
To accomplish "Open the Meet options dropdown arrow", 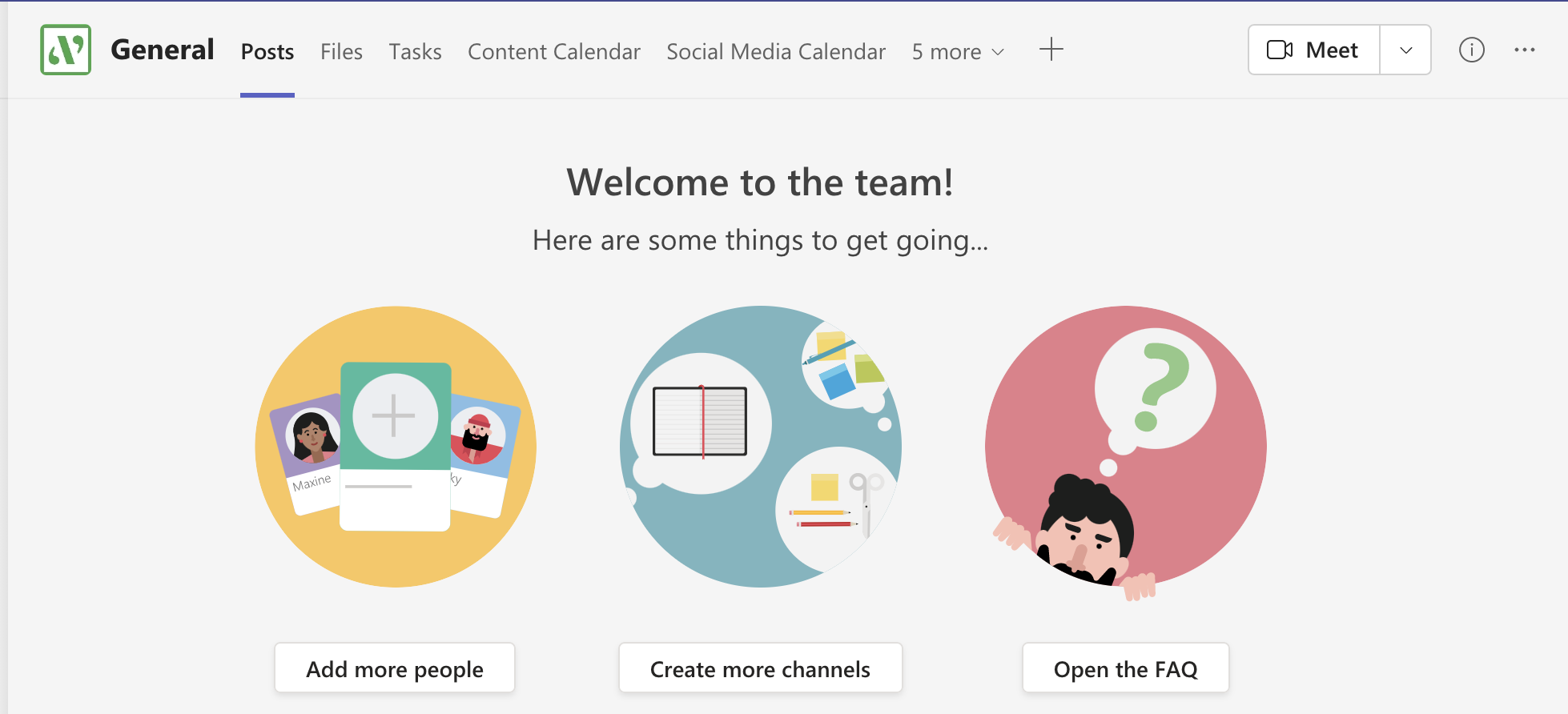I will click(x=1405, y=50).
